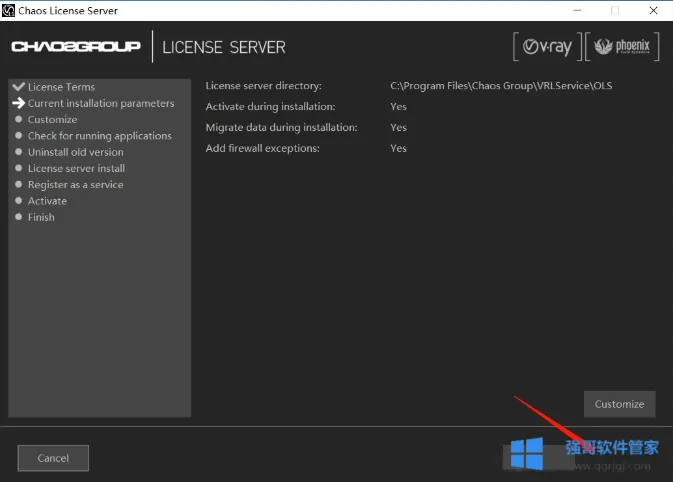Viewport: 673px width, 482px height.
Task: Click the Yes value for Add firewall exceptions
Action: click(398, 149)
